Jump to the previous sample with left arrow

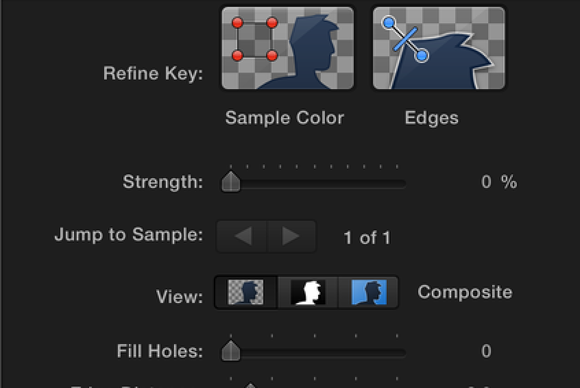tap(242, 236)
